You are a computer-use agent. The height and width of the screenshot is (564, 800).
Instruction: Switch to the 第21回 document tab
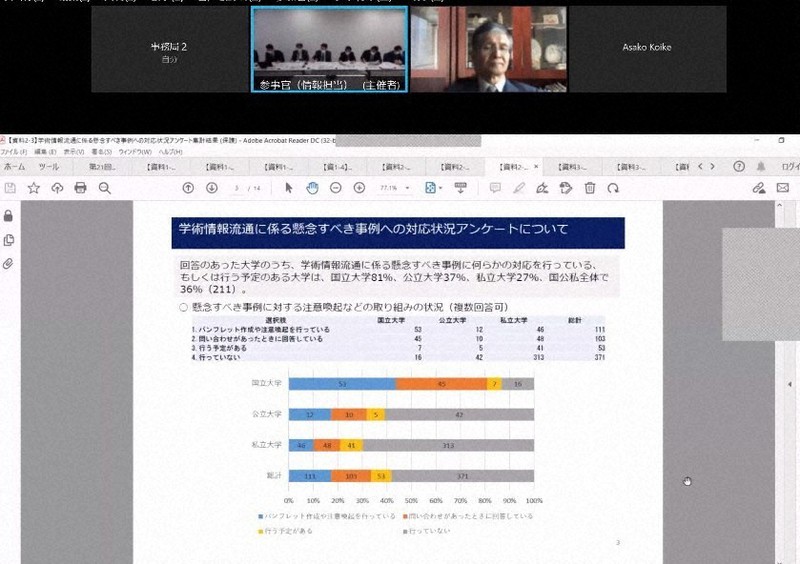coord(102,167)
